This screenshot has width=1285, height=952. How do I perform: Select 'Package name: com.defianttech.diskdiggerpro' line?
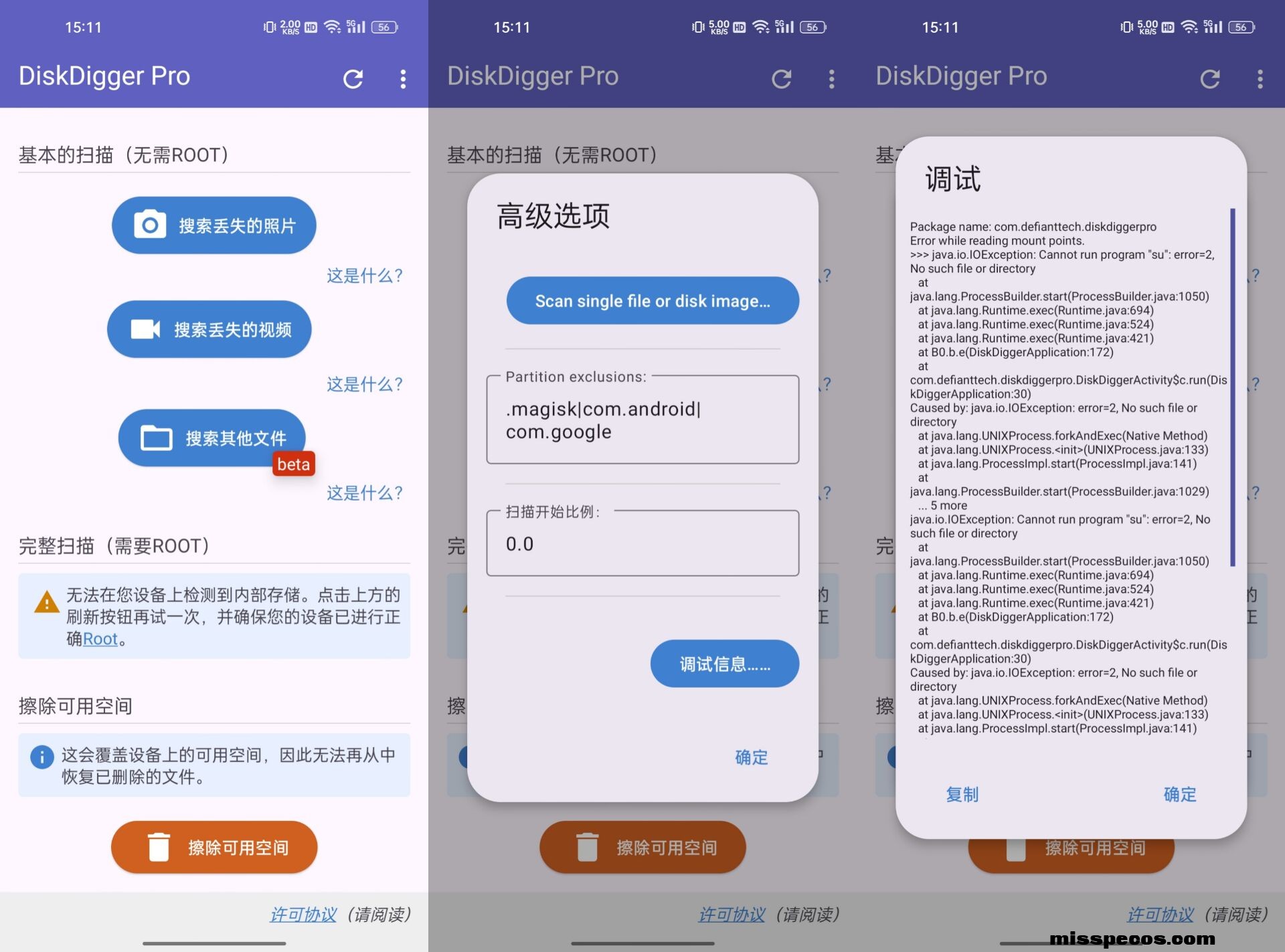click(1033, 227)
